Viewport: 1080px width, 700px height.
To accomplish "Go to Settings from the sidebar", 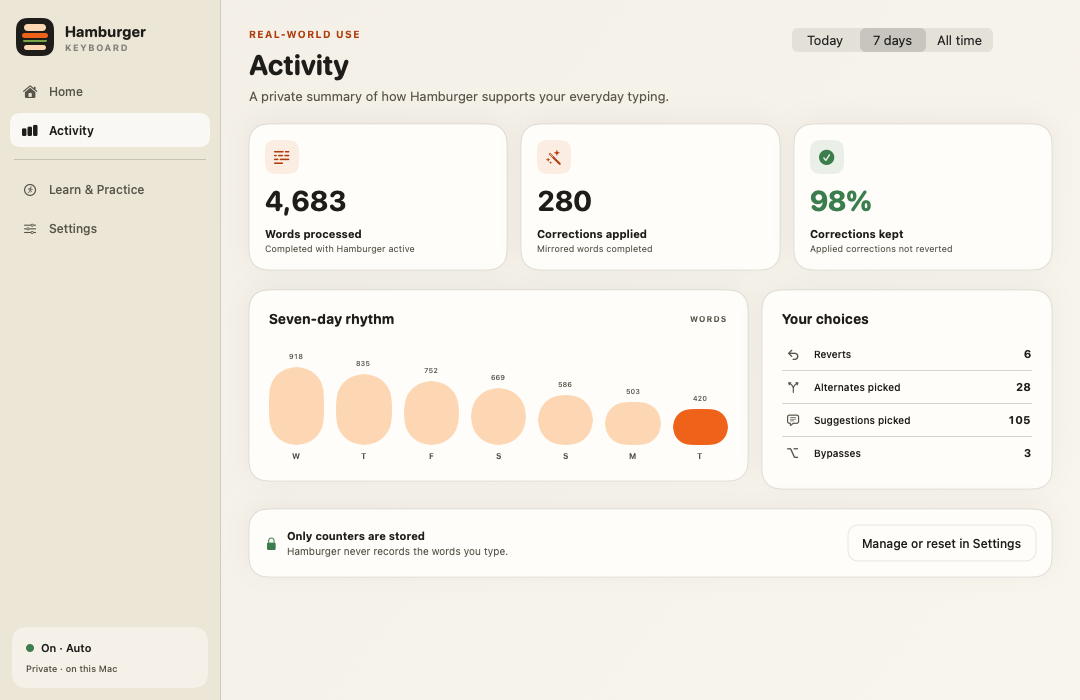I will 110,229.
